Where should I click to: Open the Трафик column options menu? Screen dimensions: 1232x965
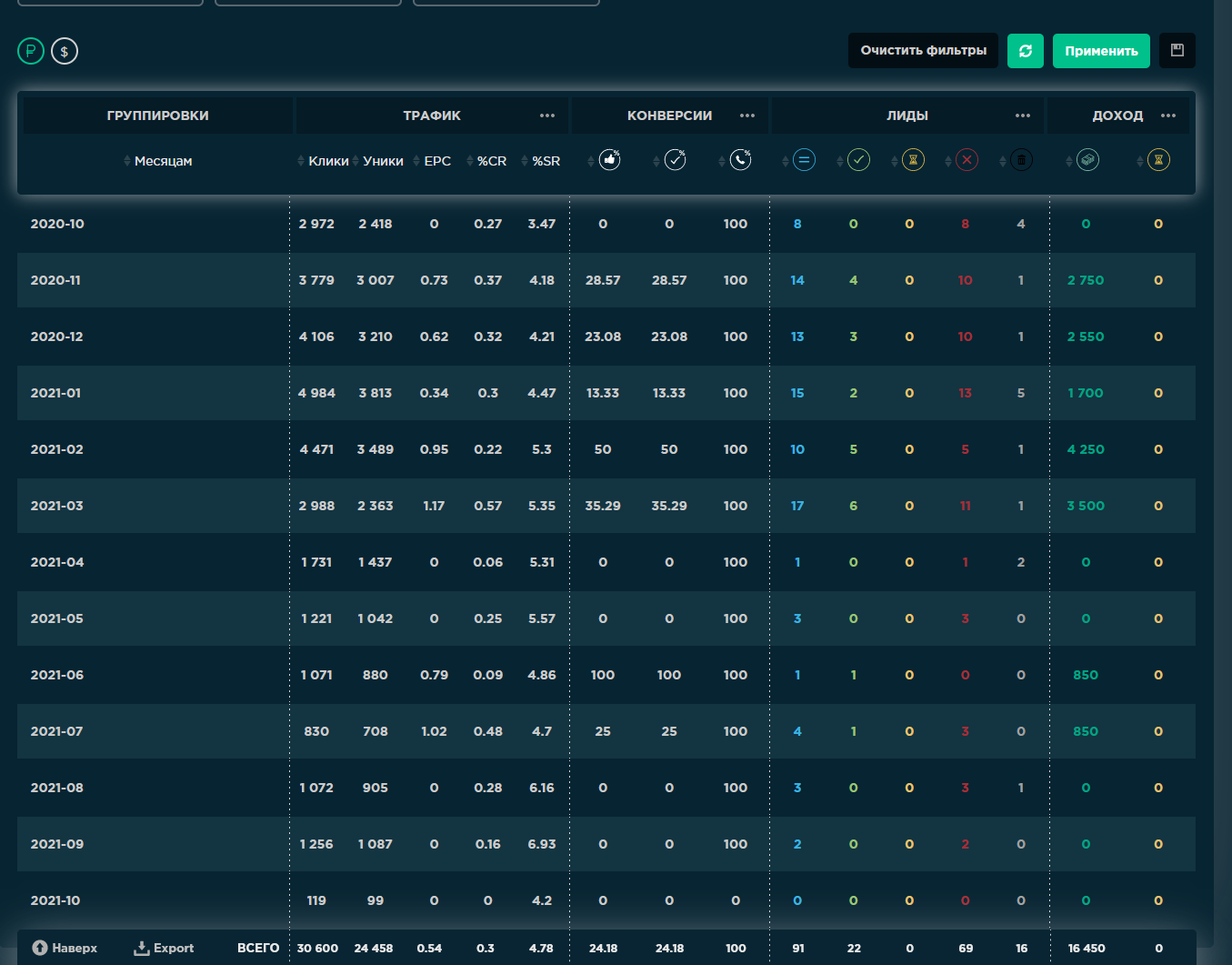point(546,116)
